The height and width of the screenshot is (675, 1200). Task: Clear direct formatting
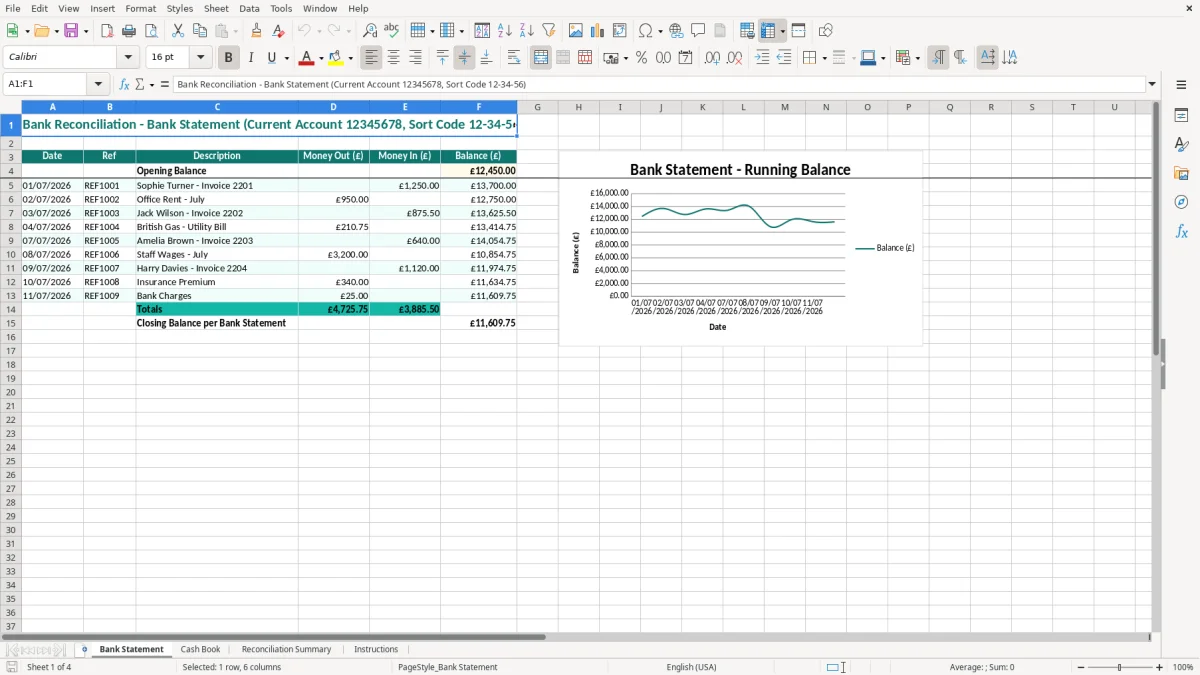click(x=279, y=31)
